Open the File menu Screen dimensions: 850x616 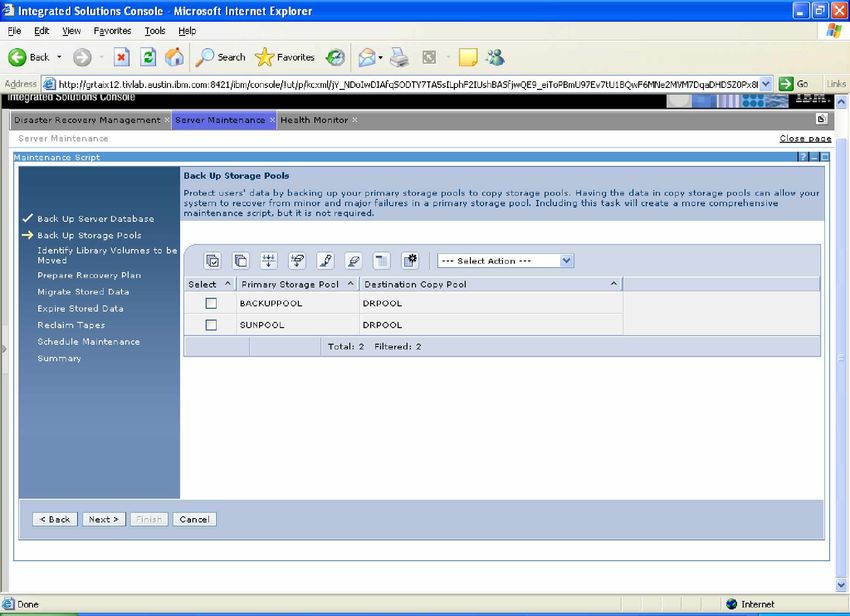pos(14,31)
